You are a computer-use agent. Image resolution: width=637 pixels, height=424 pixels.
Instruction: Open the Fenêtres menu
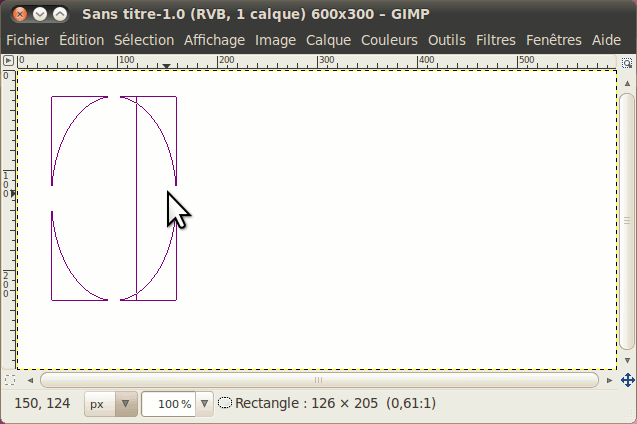pyautogui.click(x=553, y=40)
